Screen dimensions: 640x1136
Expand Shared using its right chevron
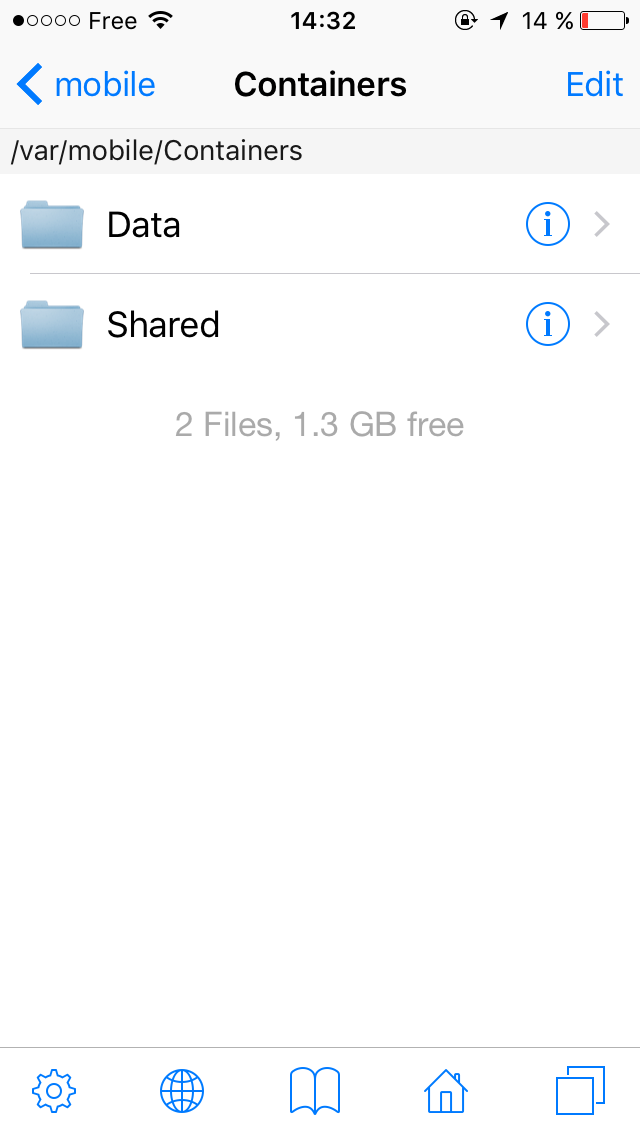coord(602,325)
